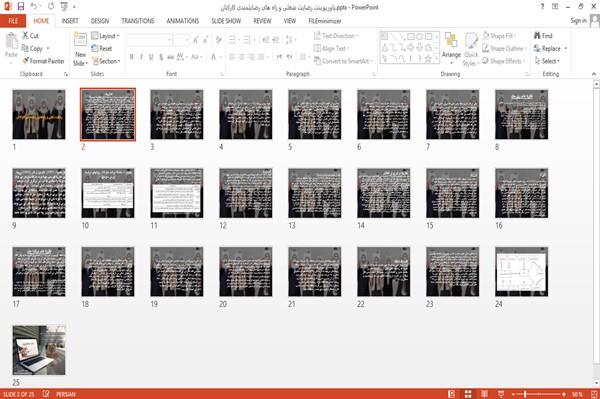This screenshot has height=399, width=600.
Task: Click Clear All Formatting icon
Action: pos(218,40)
